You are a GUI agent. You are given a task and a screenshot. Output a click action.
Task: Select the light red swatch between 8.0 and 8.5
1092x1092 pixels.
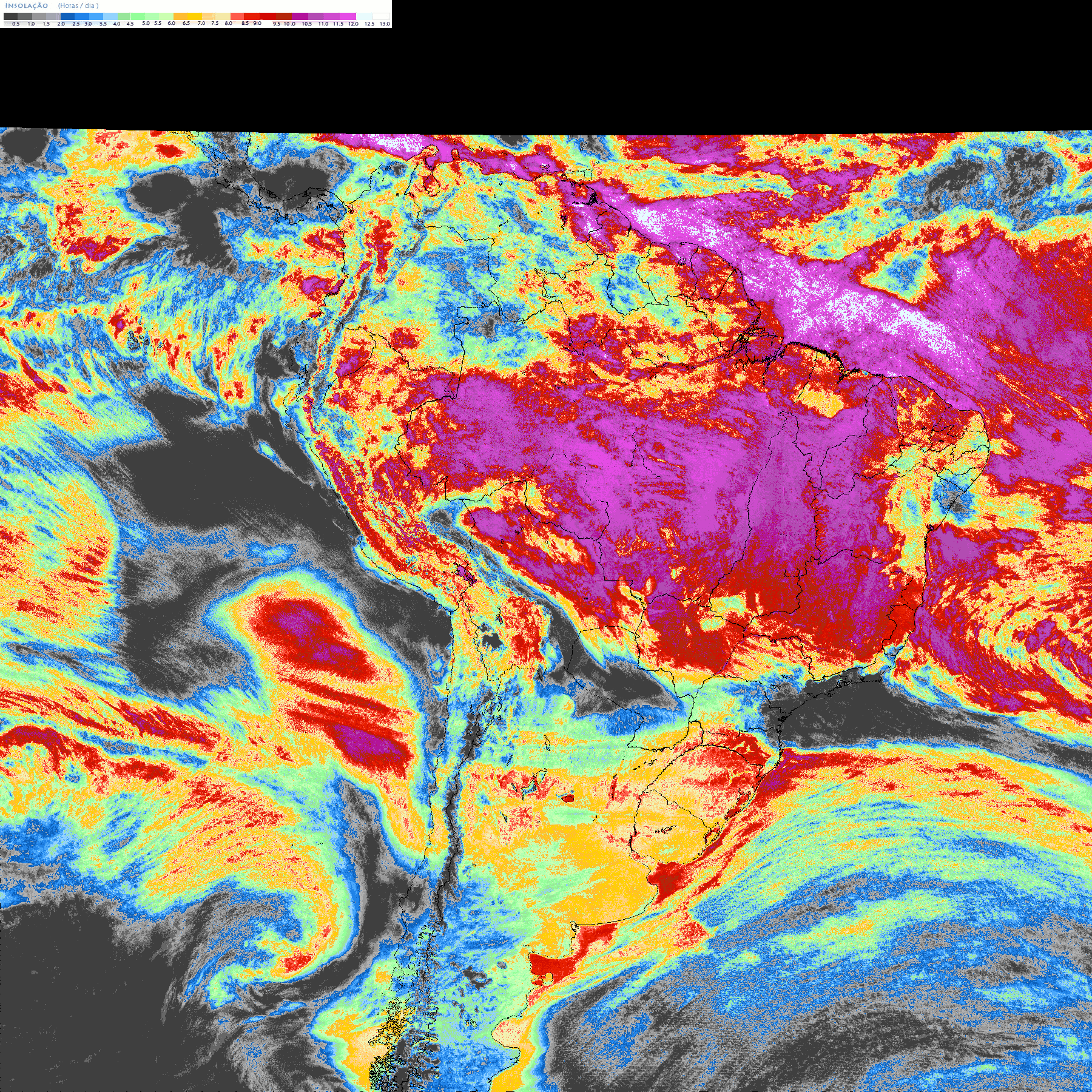237,16
